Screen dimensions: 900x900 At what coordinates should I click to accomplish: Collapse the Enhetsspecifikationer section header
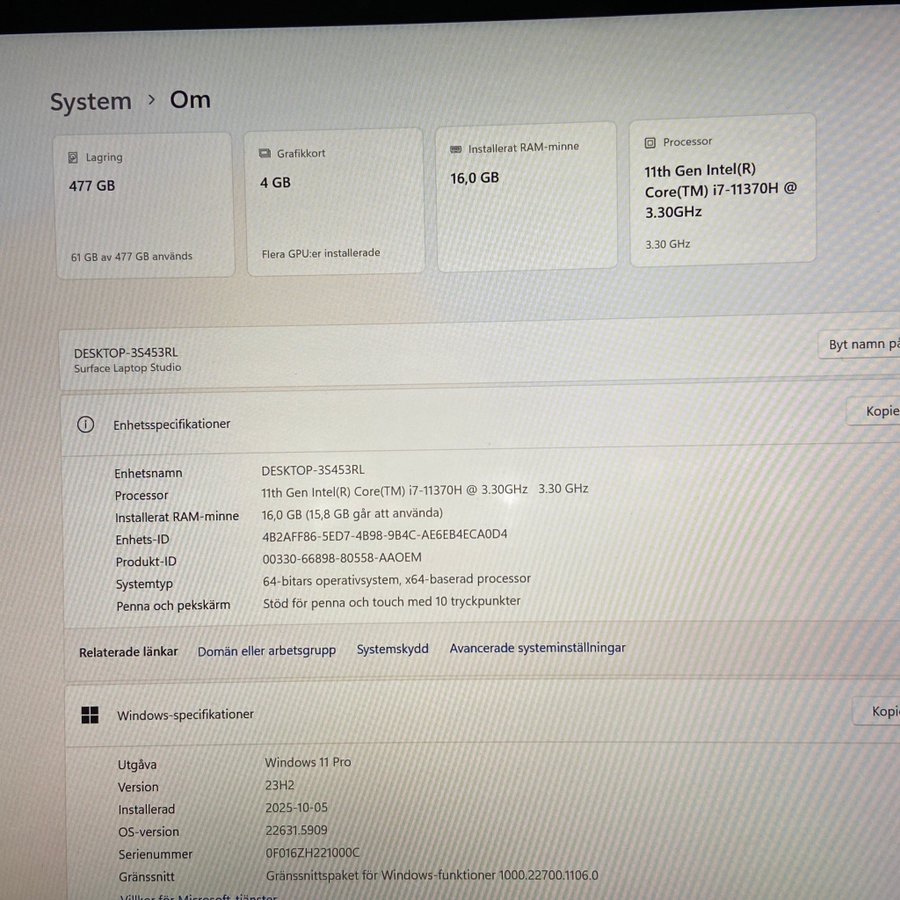[450, 422]
